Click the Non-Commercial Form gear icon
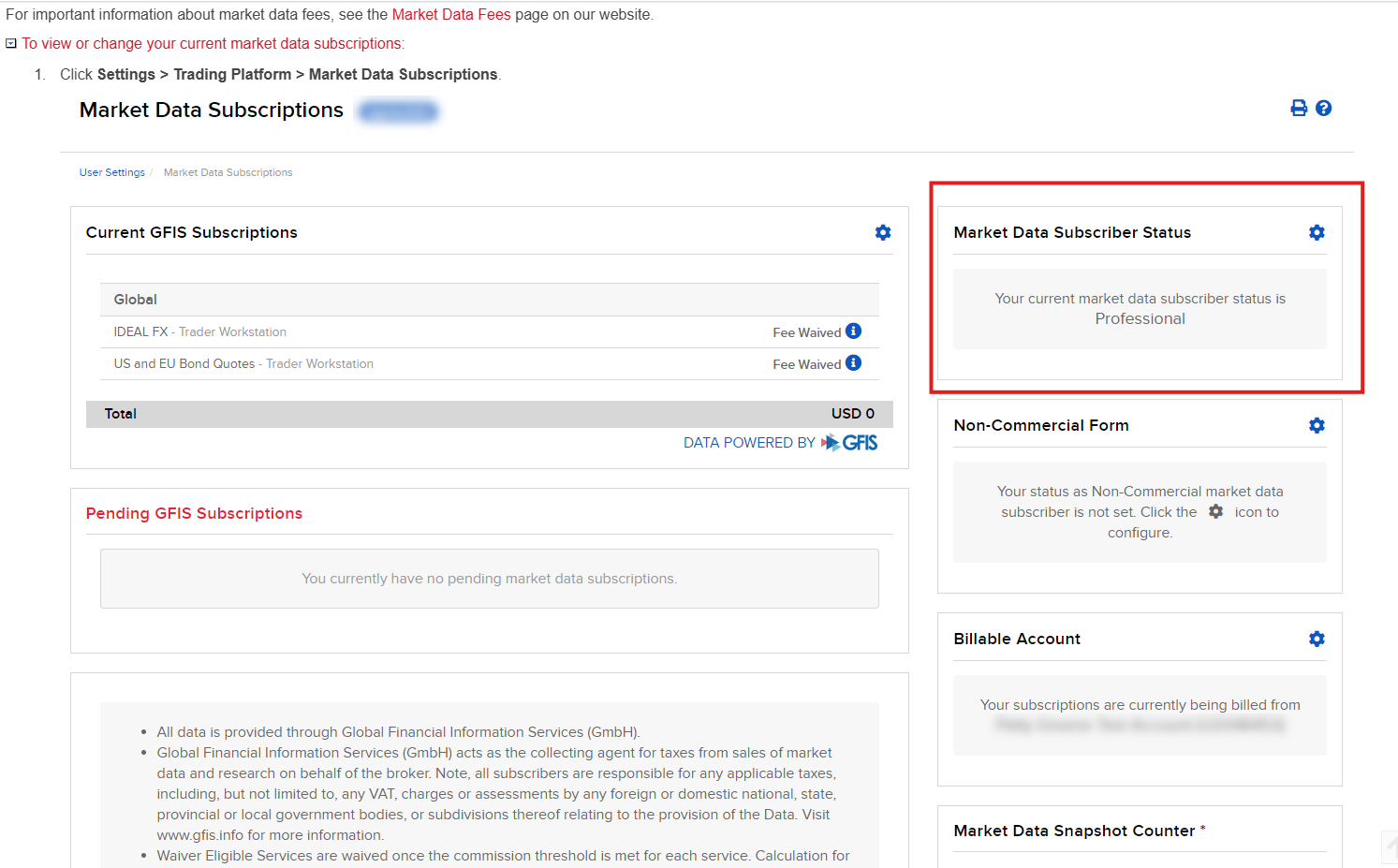 pyautogui.click(x=1317, y=425)
